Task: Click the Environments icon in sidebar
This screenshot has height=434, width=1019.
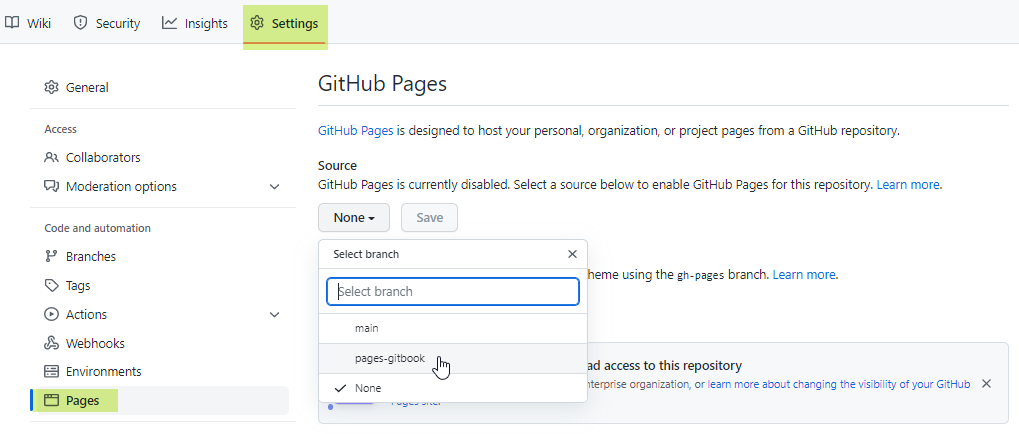Action: click(52, 372)
